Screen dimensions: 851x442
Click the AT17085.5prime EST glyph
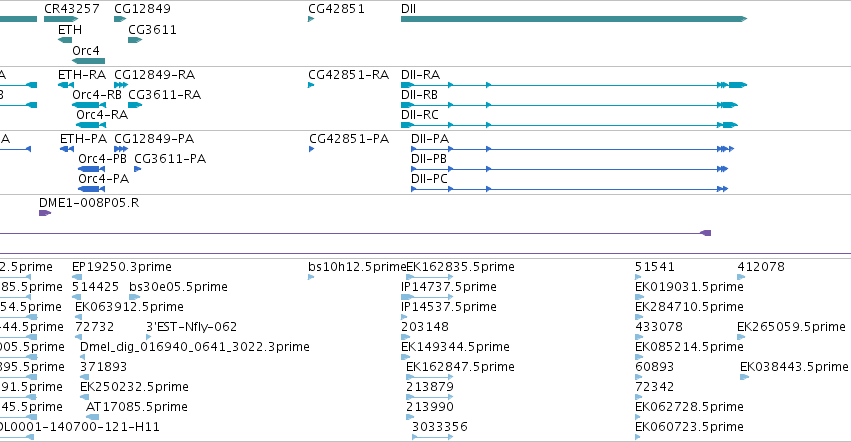(93, 417)
